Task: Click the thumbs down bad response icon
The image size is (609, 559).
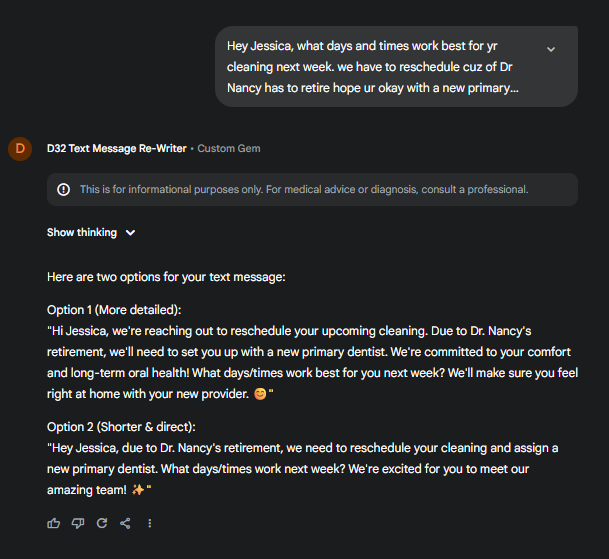Action: (78, 523)
